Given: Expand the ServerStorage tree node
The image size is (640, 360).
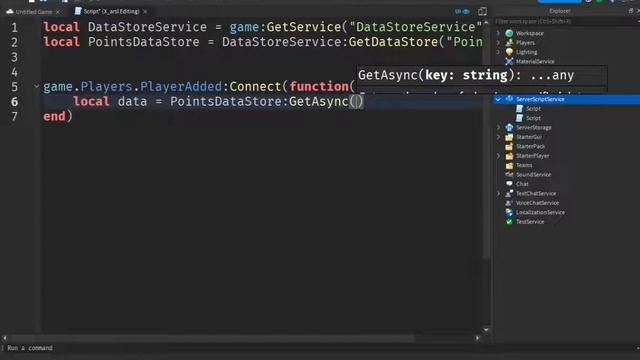Looking at the screenshot, I should (498, 127).
